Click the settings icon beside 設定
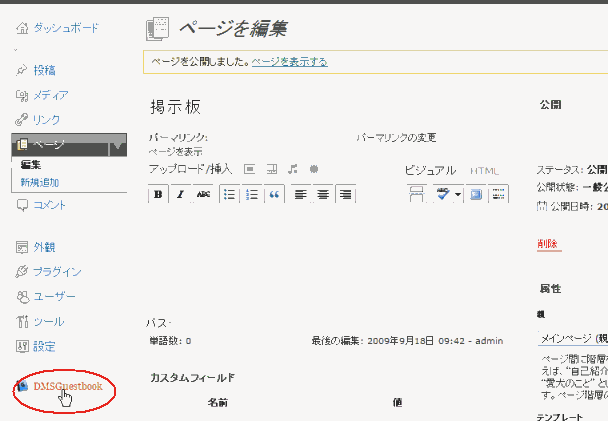This screenshot has width=608, height=421. pyautogui.click(x=22, y=346)
